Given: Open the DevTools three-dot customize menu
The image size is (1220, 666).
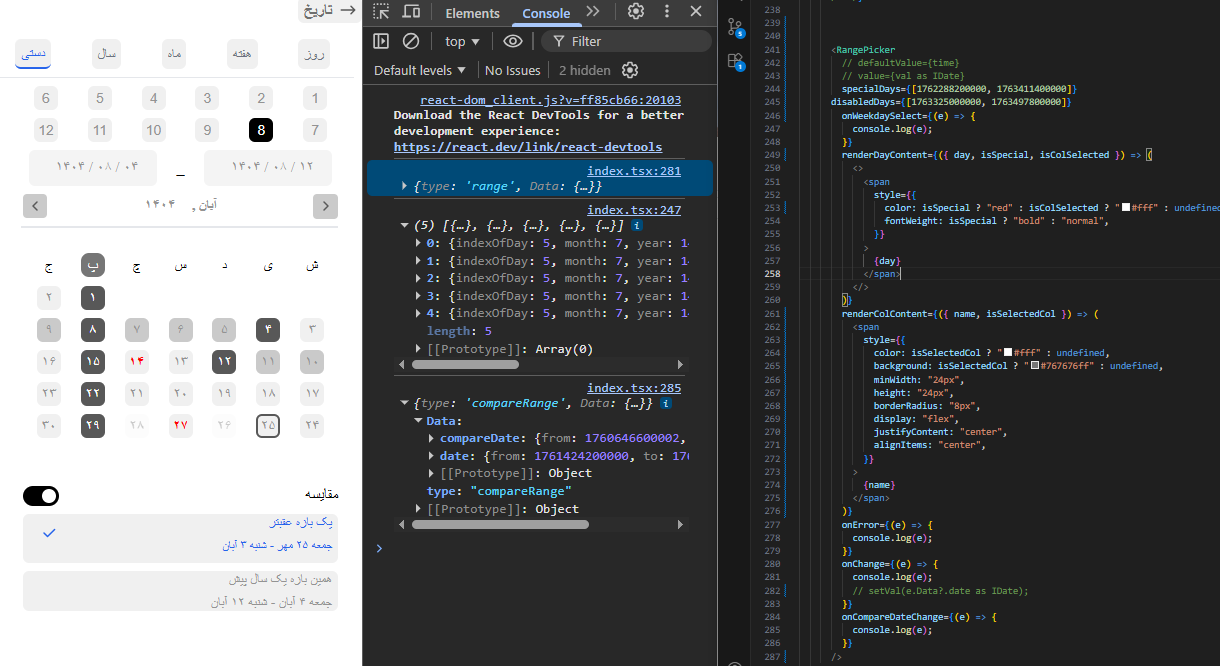Looking at the screenshot, I should [666, 12].
